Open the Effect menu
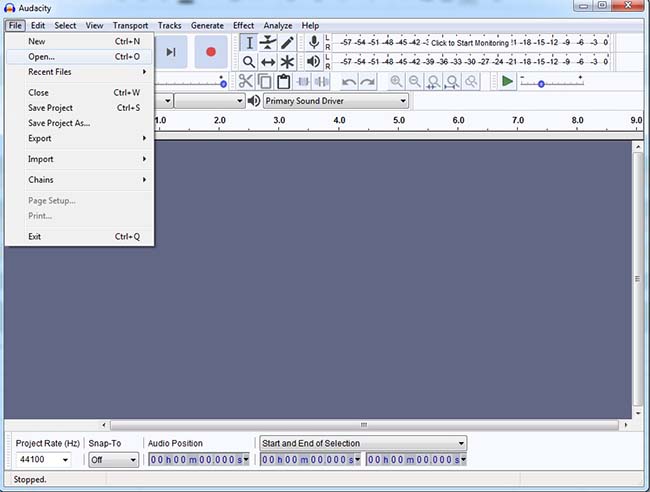Image resolution: width=650 pixels, height=492 pixels. pyautogui.click(x=243, y=26)
